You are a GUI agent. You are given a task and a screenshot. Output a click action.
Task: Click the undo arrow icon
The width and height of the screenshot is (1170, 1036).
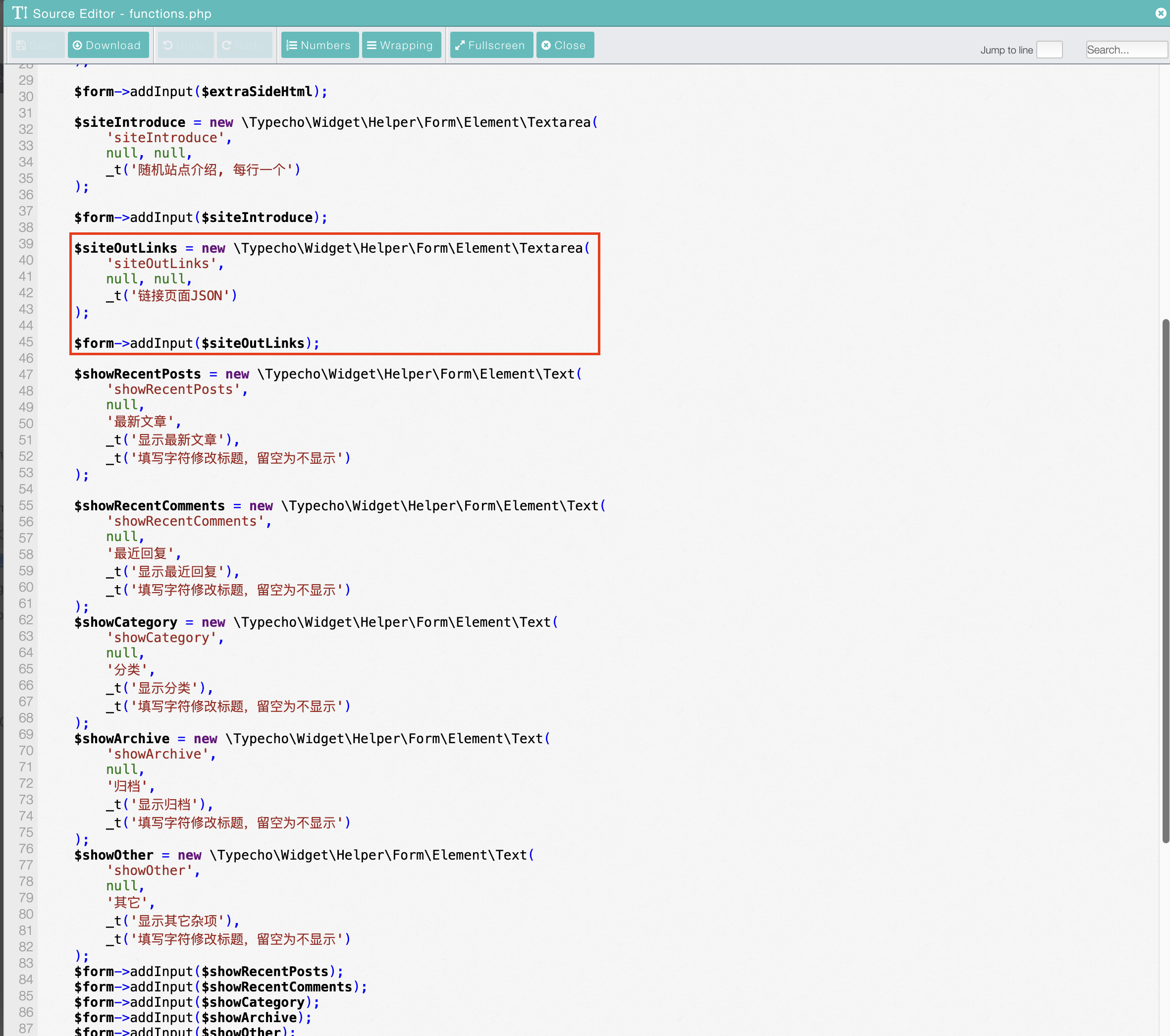coord(168,45)
